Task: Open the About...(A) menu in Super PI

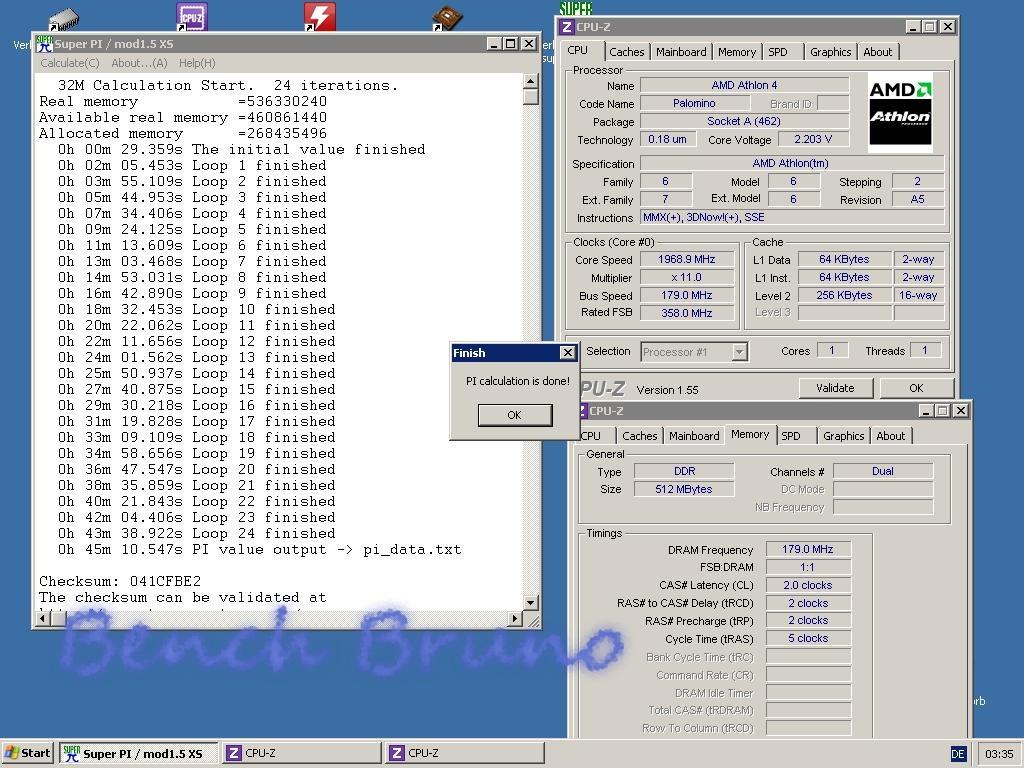Action: [x=139, y=63]
